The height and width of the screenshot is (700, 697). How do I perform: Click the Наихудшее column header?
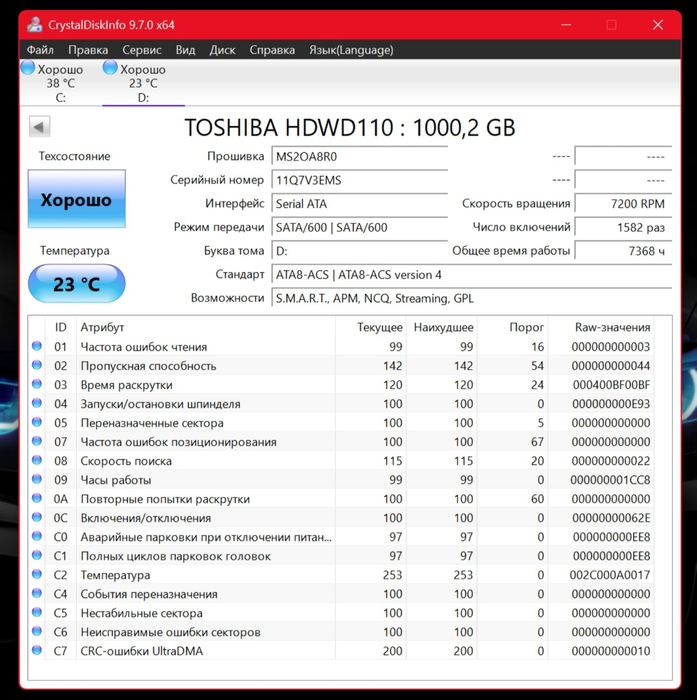tap(443, 327)
